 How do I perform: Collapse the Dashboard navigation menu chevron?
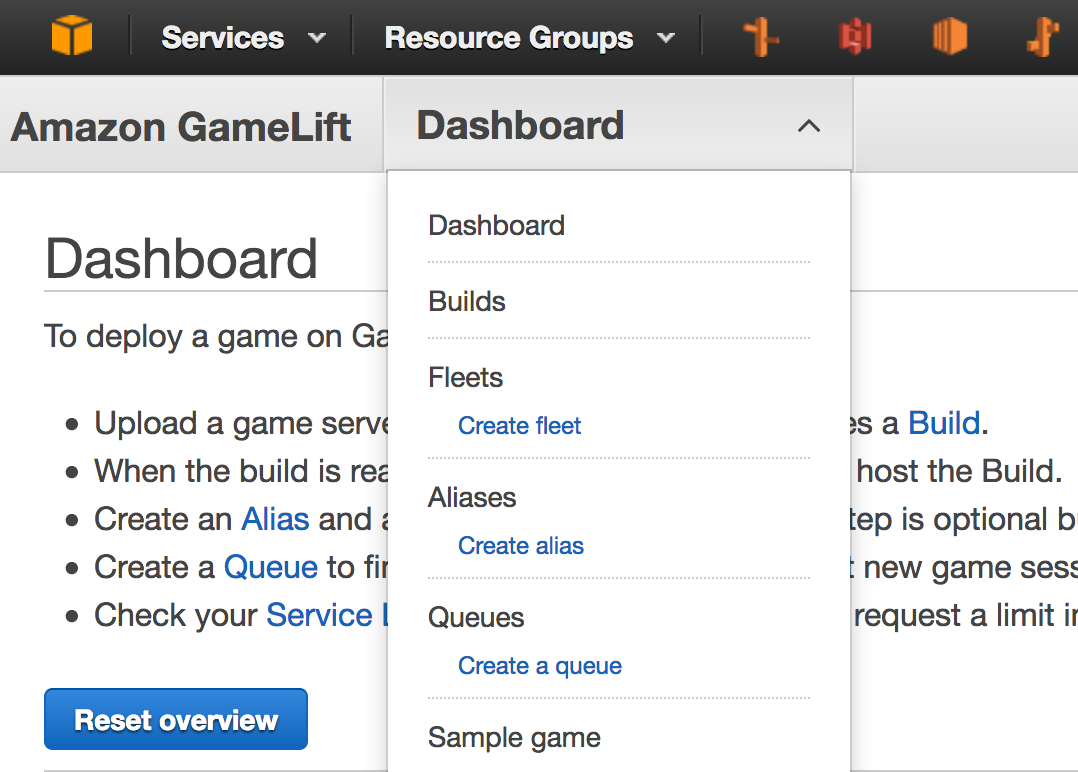(809, 126)
